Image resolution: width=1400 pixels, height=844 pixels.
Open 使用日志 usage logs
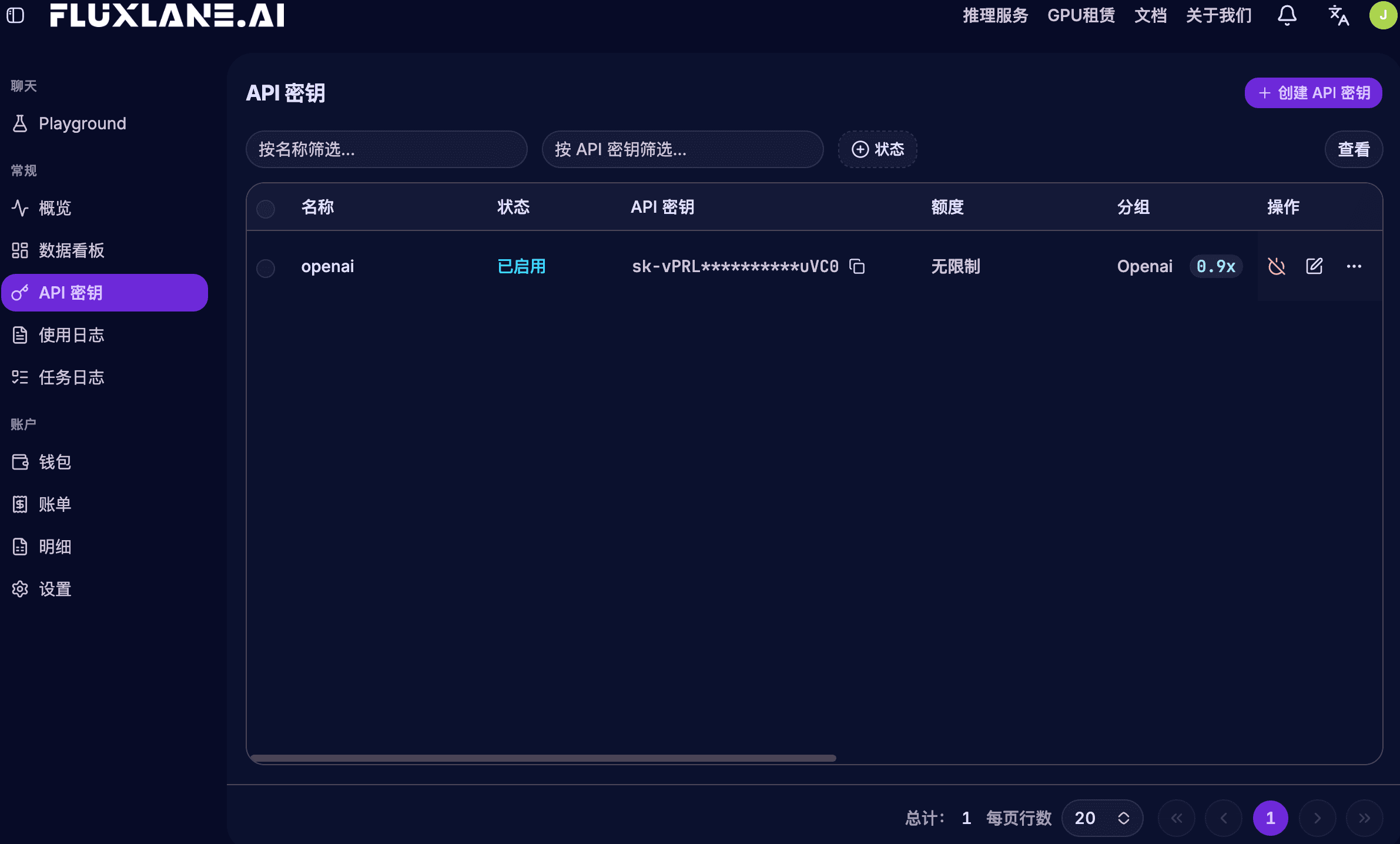(x=105, y=335)
